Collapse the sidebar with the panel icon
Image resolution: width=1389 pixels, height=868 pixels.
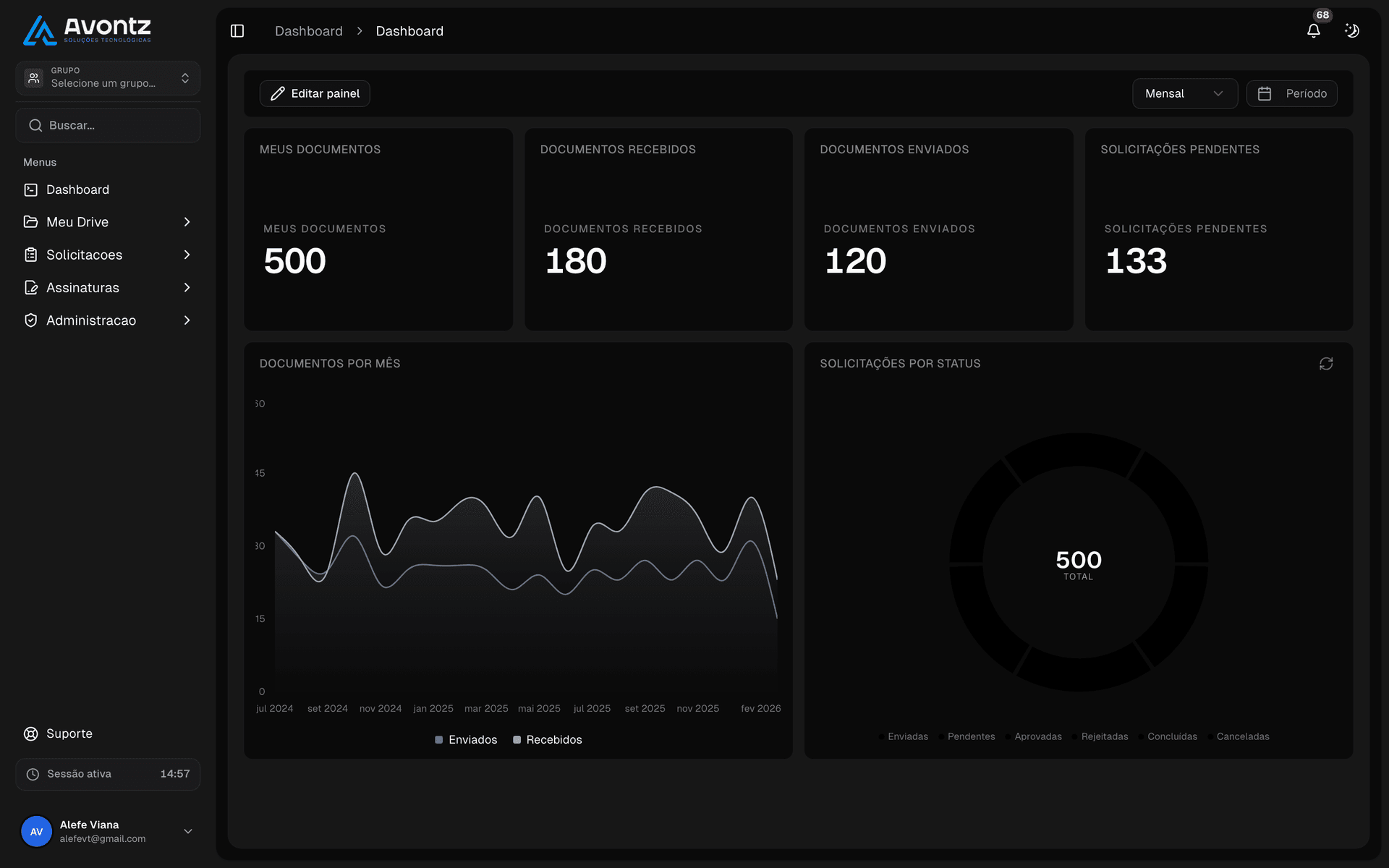[x=237, y=30]
